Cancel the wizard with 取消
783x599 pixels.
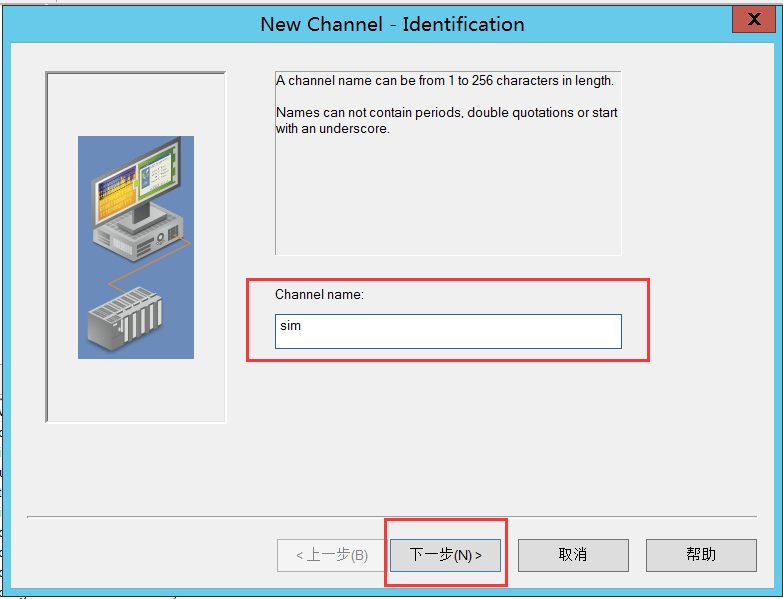(573, 555)
